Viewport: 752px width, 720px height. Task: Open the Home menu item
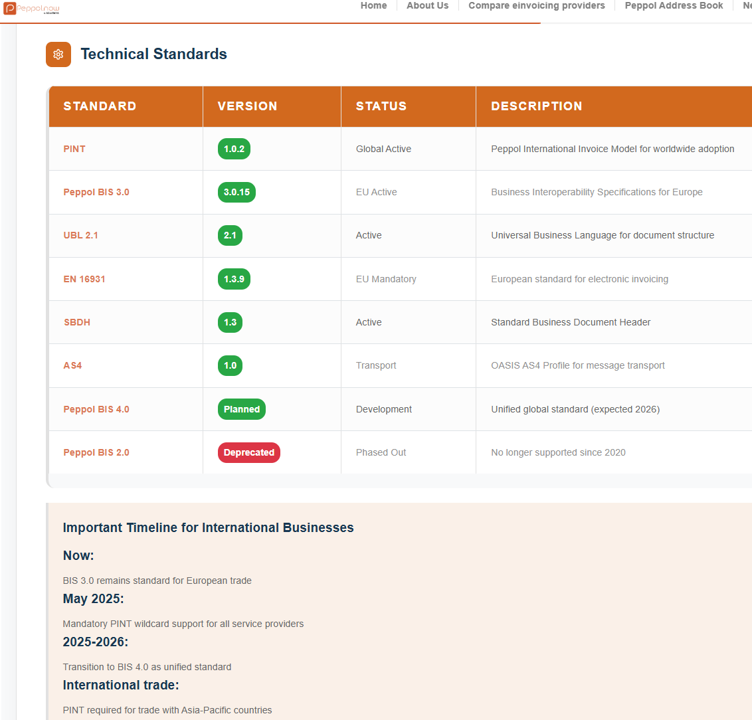373,6
